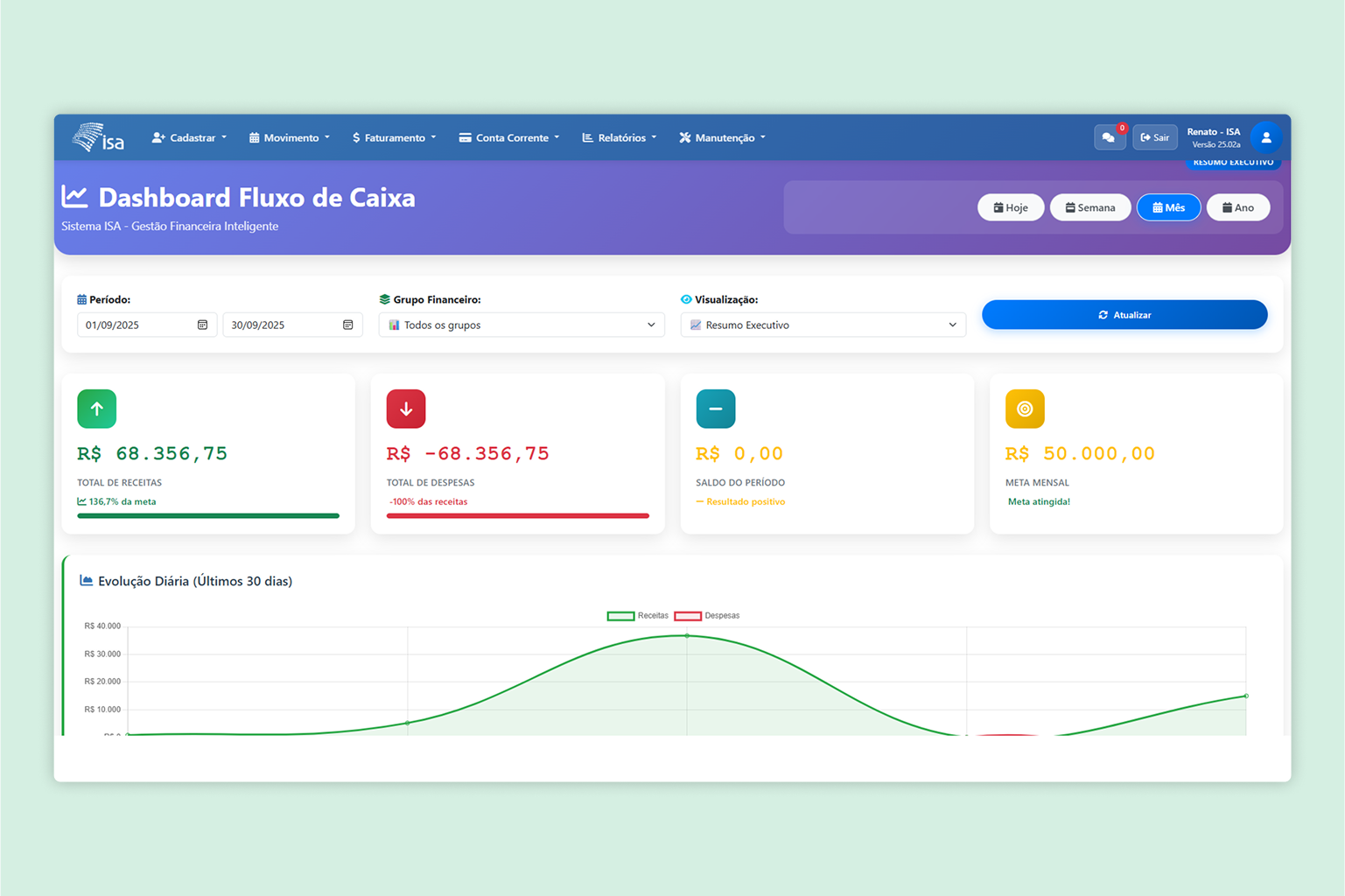Open the Conta Corrente menu
The image size is (1345, 896).
tap(508, 137)
